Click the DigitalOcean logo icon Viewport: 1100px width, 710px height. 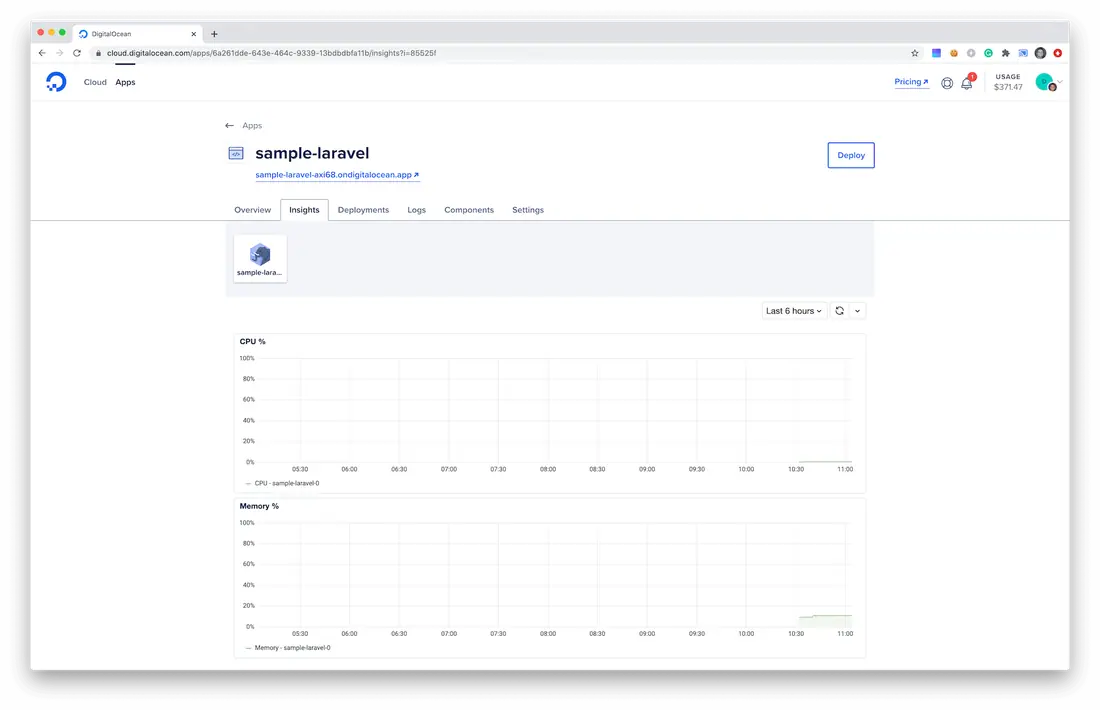(x=56, y=82)
